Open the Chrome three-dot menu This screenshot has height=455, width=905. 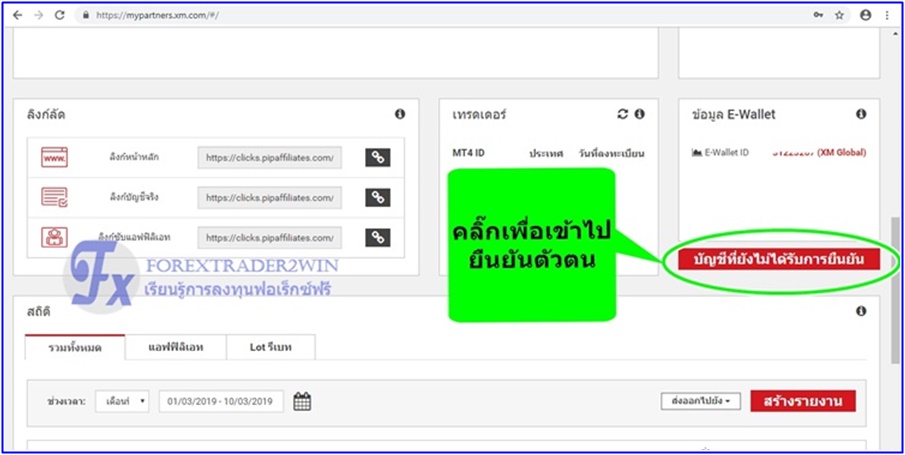click(888, 15)
